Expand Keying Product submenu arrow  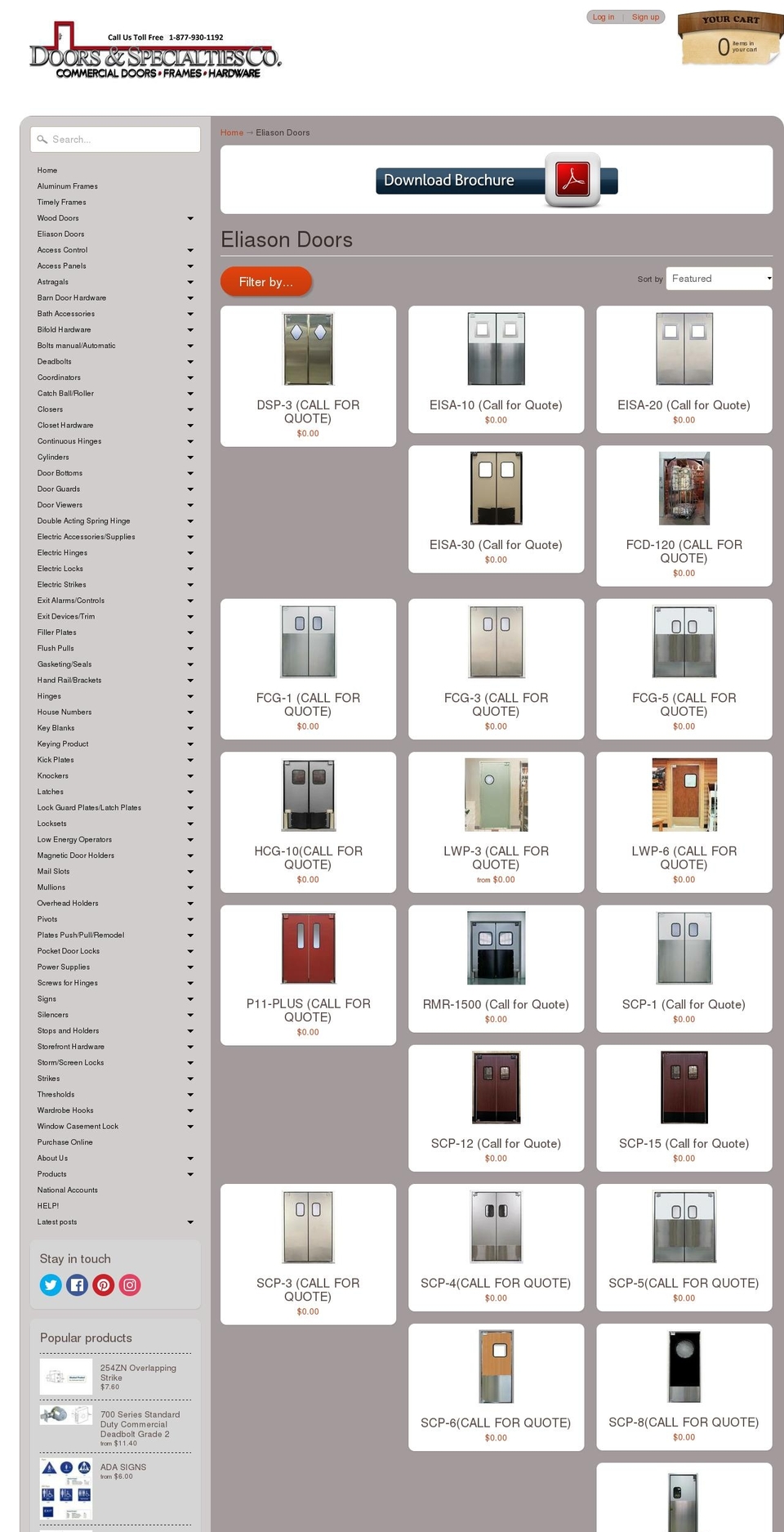(x=190, y=744)
